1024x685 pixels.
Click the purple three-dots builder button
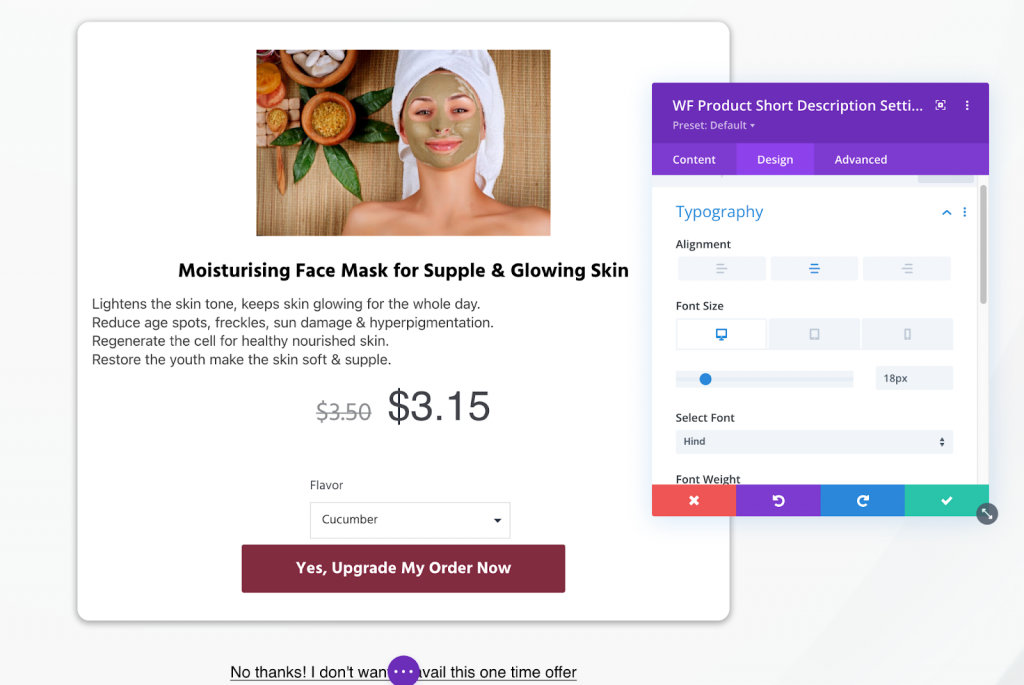coord(404,671)
